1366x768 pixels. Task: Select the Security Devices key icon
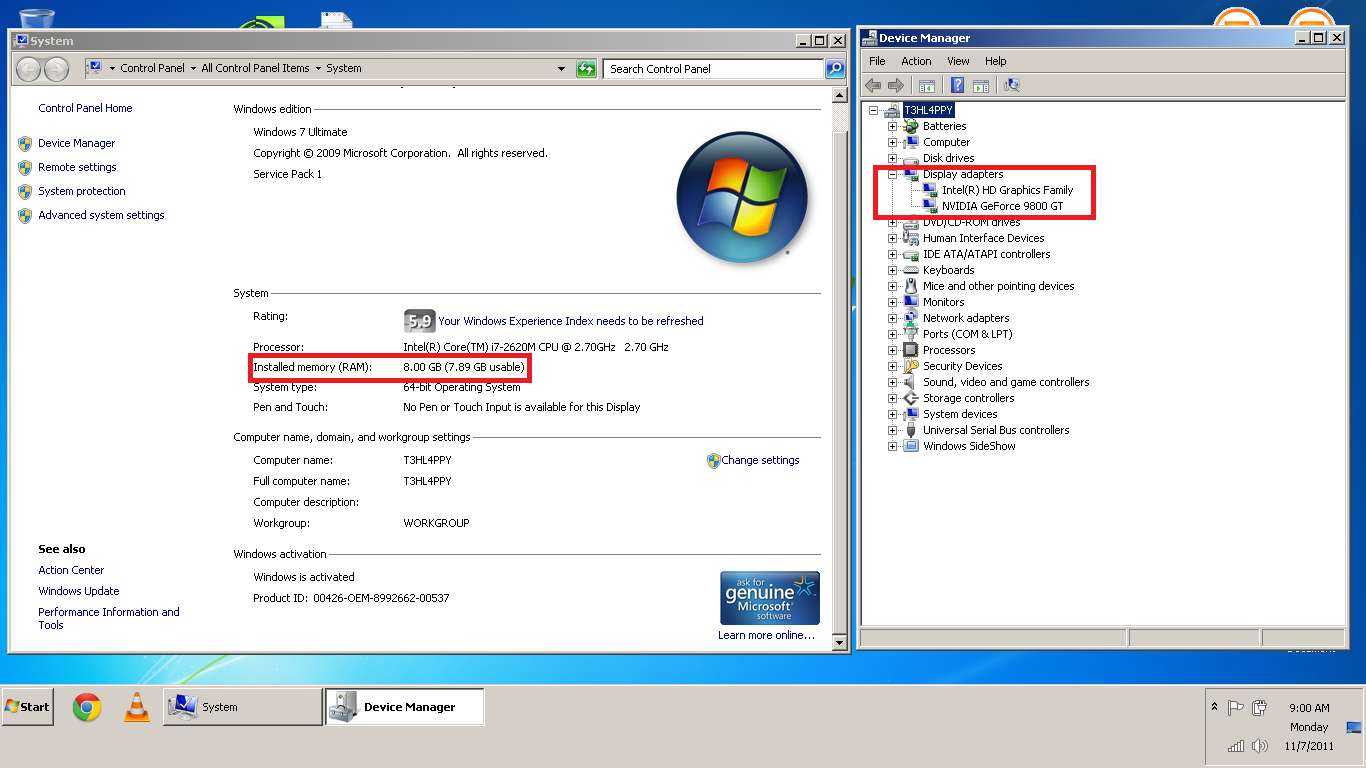911,366
